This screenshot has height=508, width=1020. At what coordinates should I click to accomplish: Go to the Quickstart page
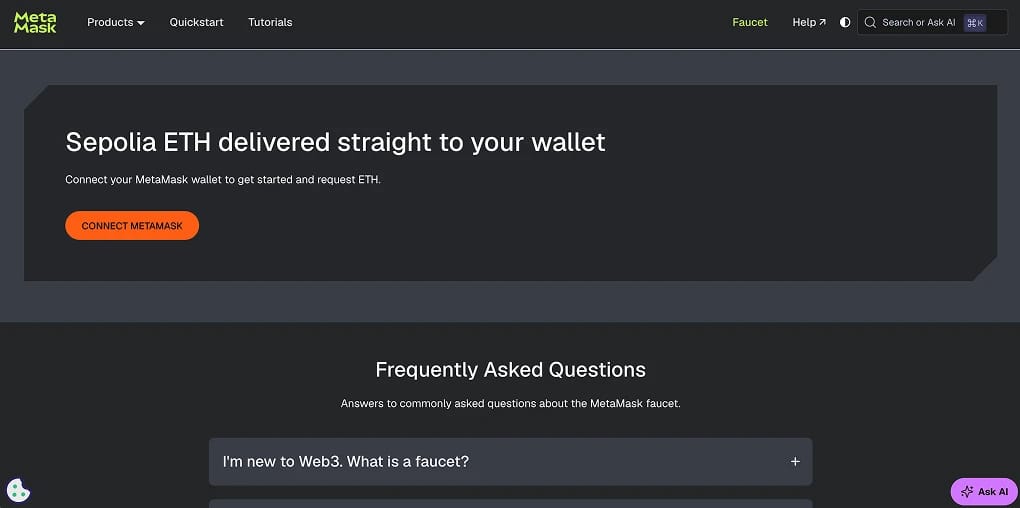click(196, 22)
